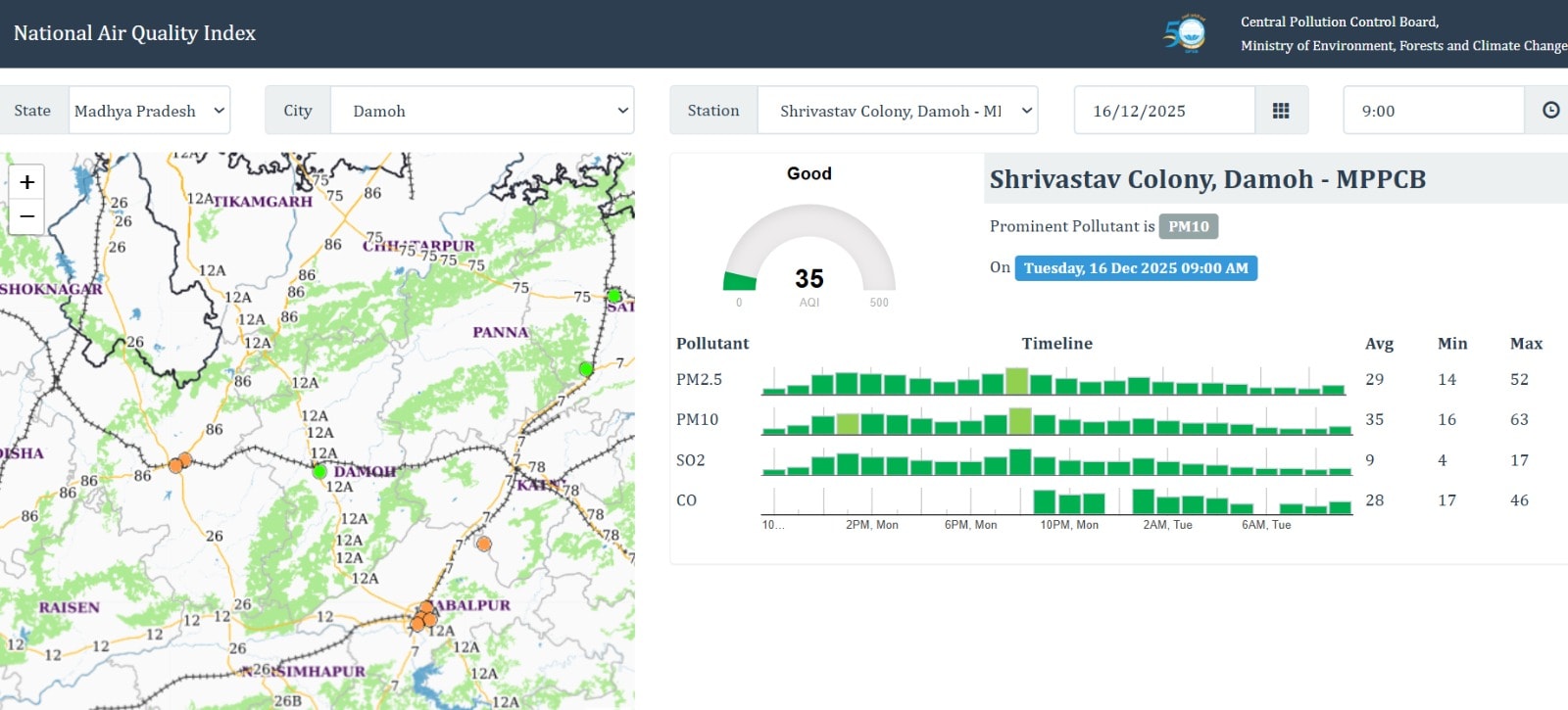
Task: Click the Tuesday, 16 Dec 2025 date badge
Action: point(1135,268)
